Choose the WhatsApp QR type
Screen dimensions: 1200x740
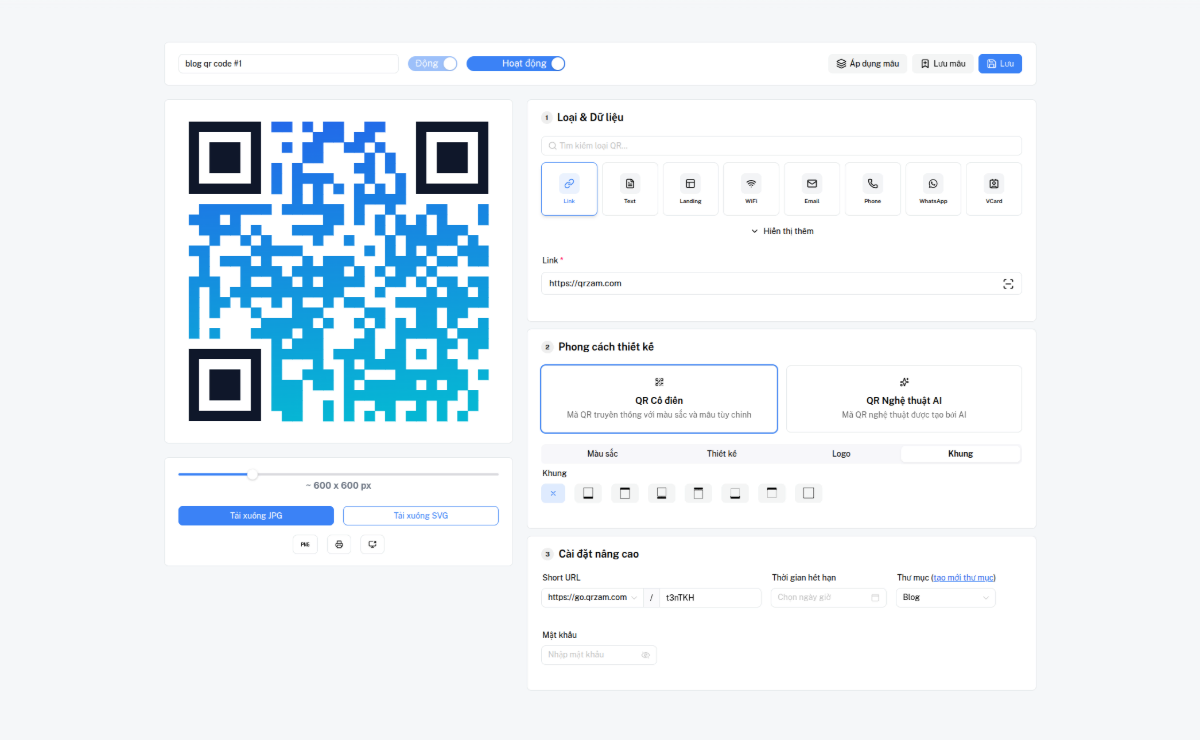pos(933,188)
